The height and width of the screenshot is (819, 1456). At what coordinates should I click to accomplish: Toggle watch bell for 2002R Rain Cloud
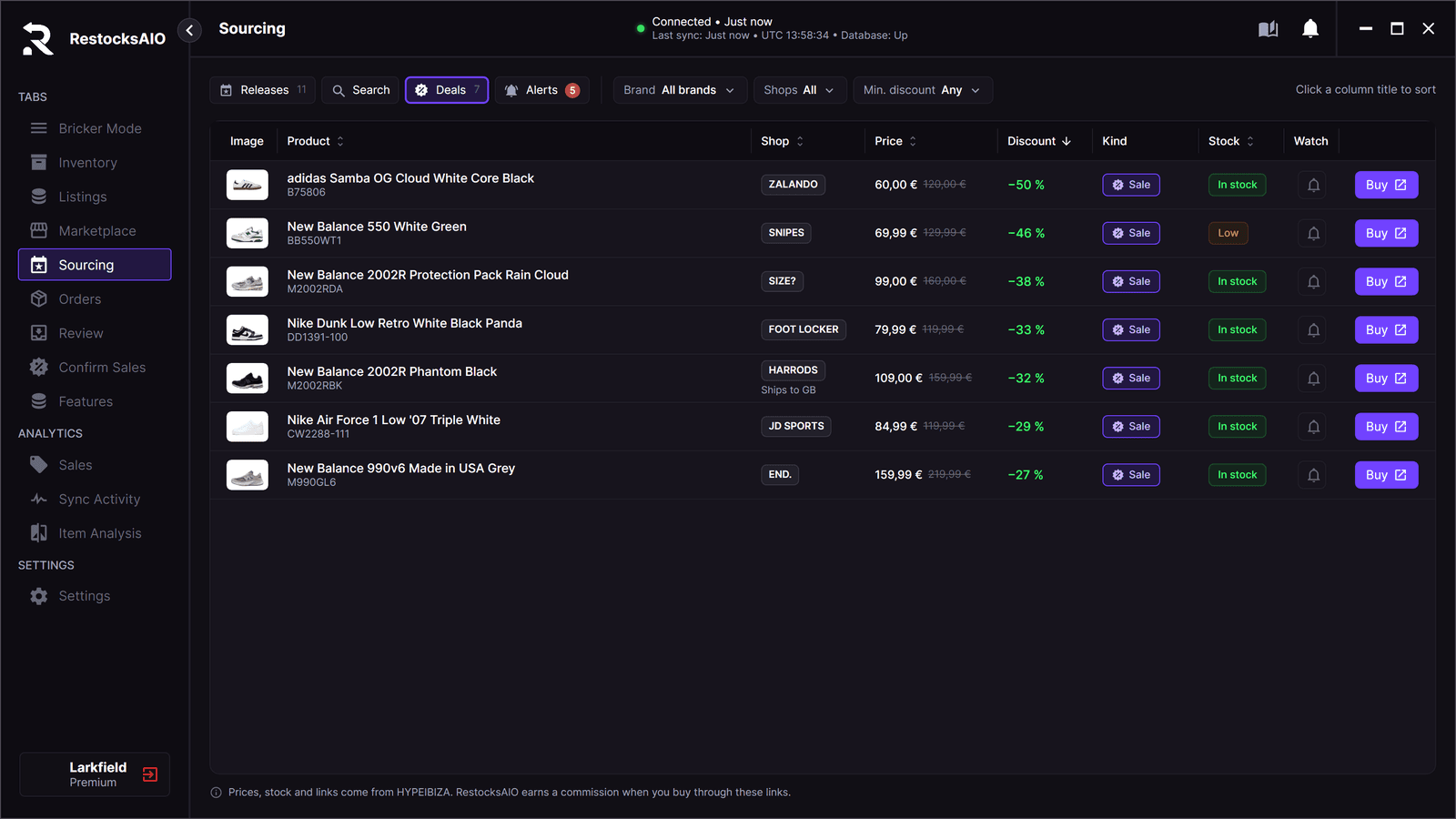(1313, 281)
